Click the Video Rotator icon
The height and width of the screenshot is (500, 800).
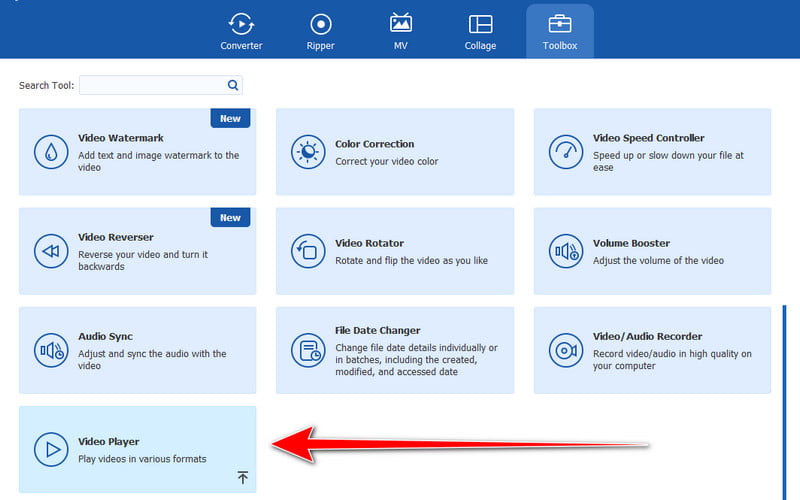coord(307,251)
